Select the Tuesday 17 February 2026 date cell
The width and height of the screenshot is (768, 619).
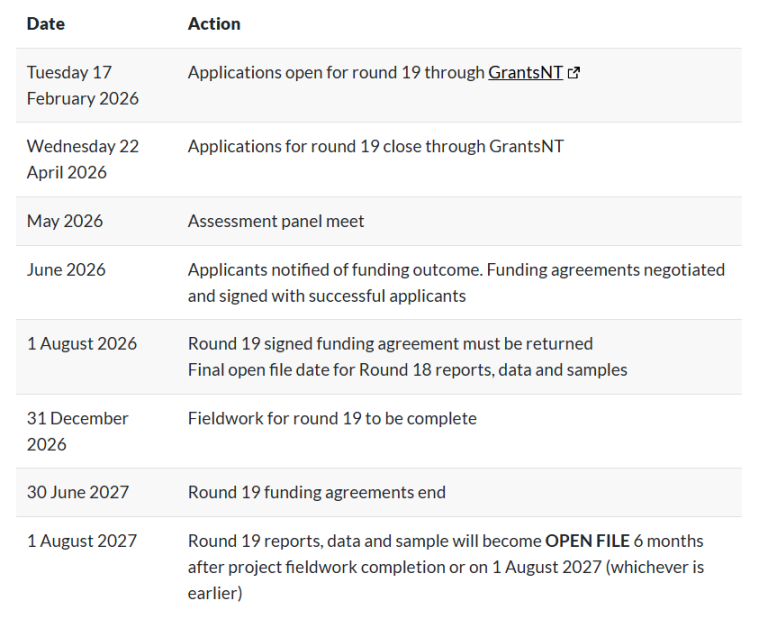(x=82, y=85)
